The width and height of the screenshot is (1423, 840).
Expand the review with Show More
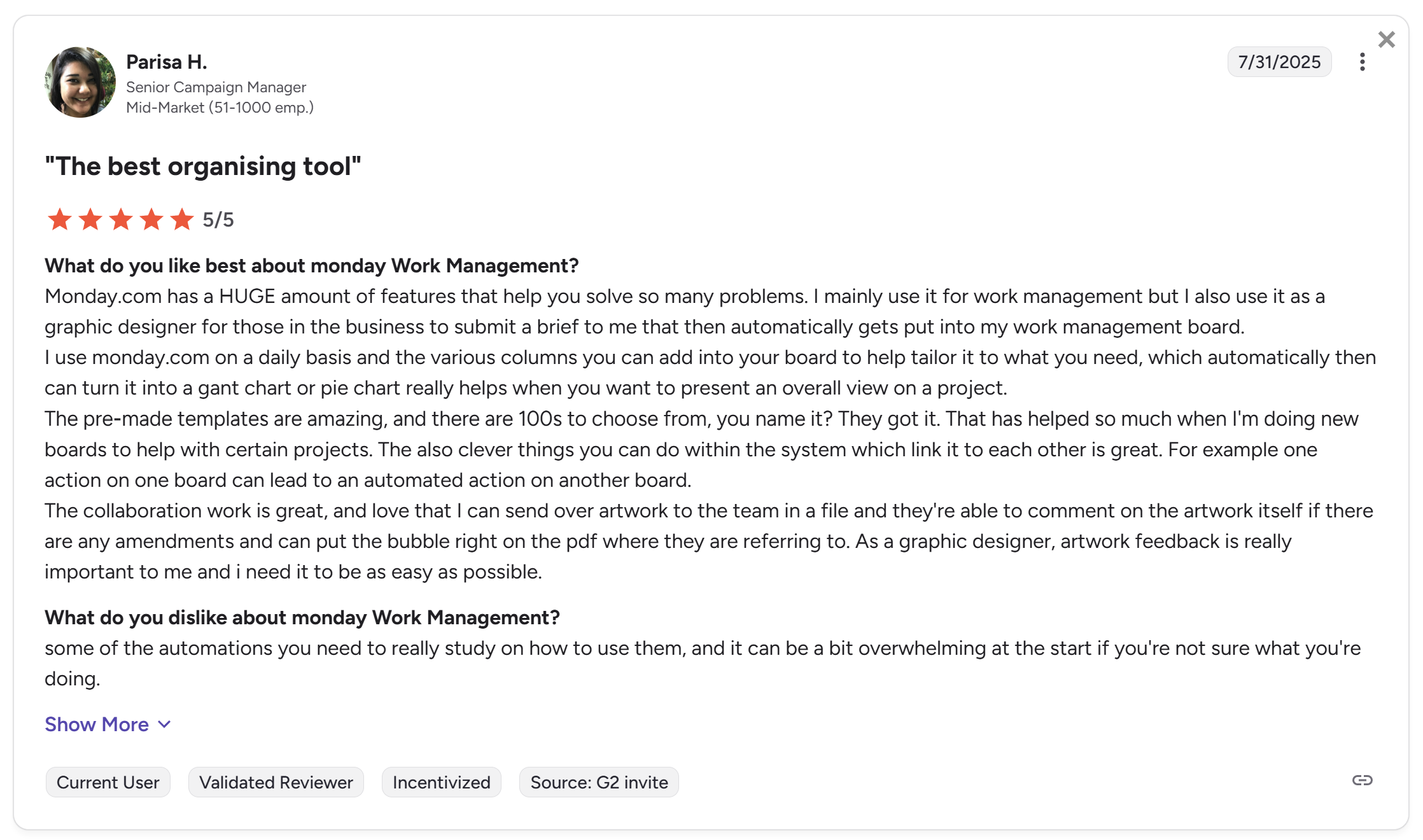96,724
